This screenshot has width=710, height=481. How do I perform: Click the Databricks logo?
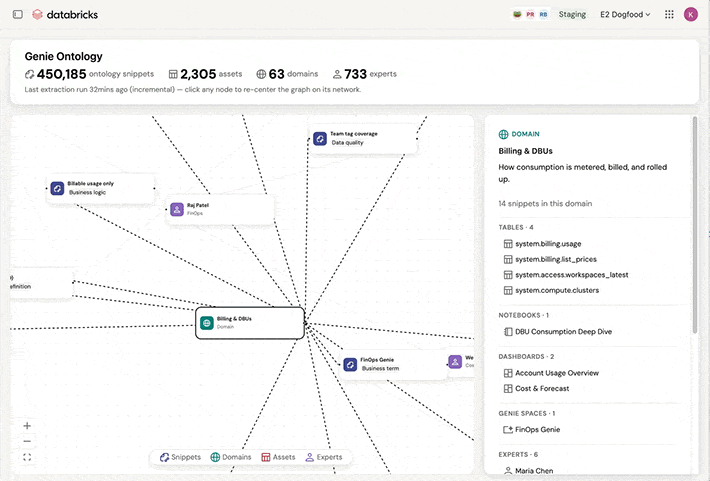[x=65, y=14]
